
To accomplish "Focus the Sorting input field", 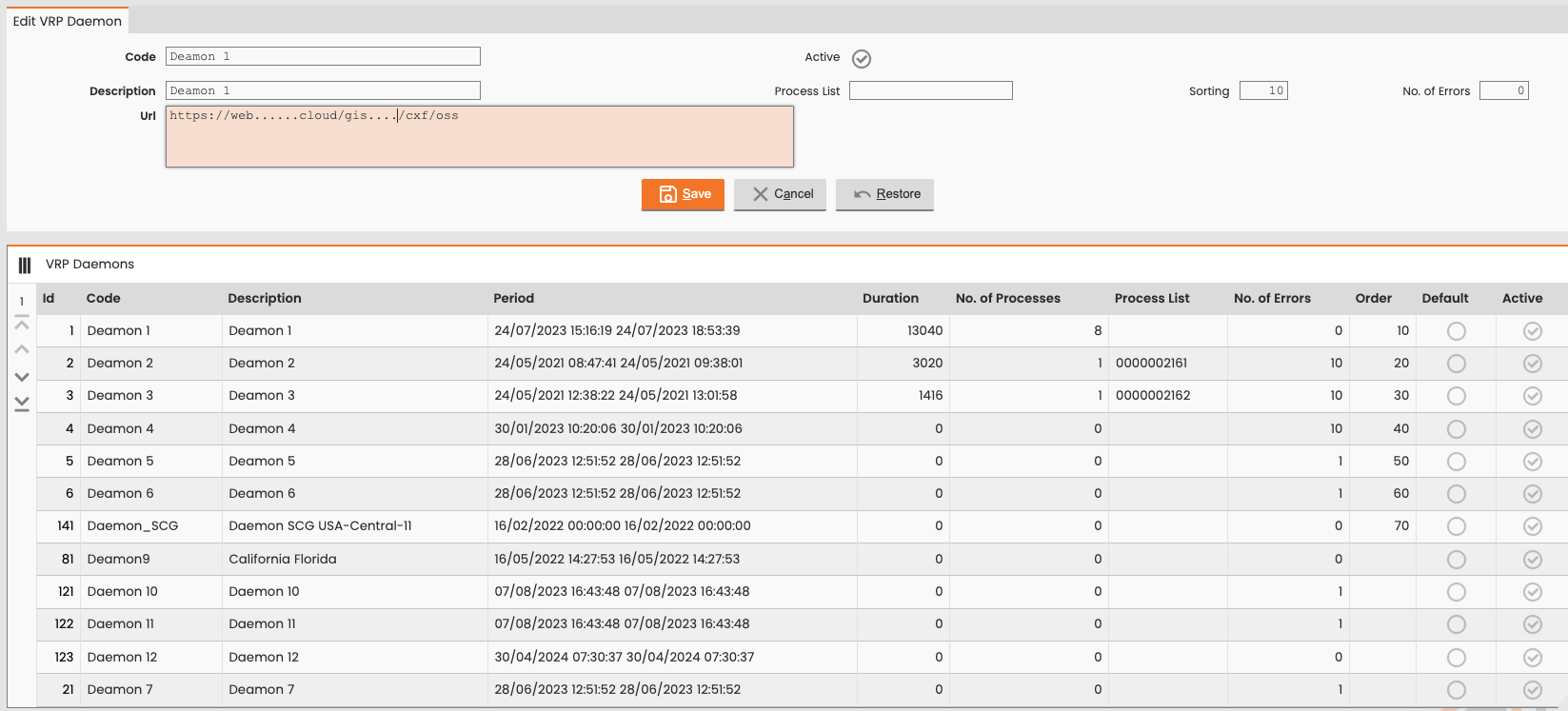I will [1263, 90].
